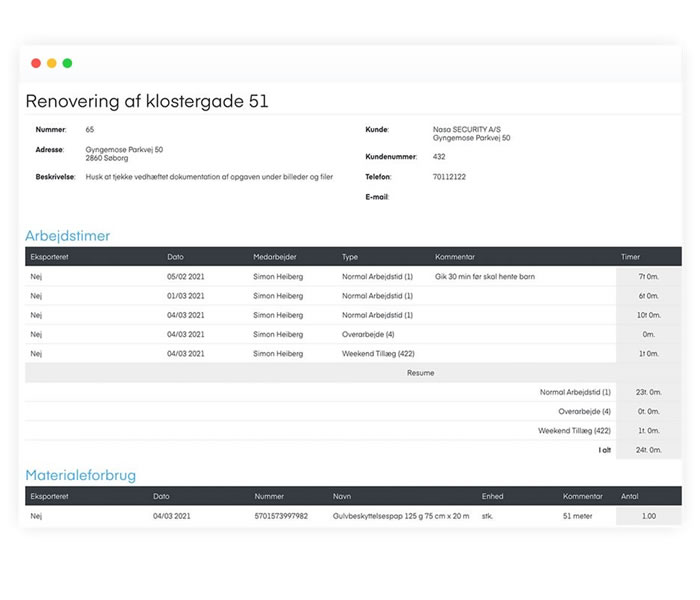The image size is (700, 600).
Task: Select Kundenummer value 432
Action: click(x=439, y=157)
